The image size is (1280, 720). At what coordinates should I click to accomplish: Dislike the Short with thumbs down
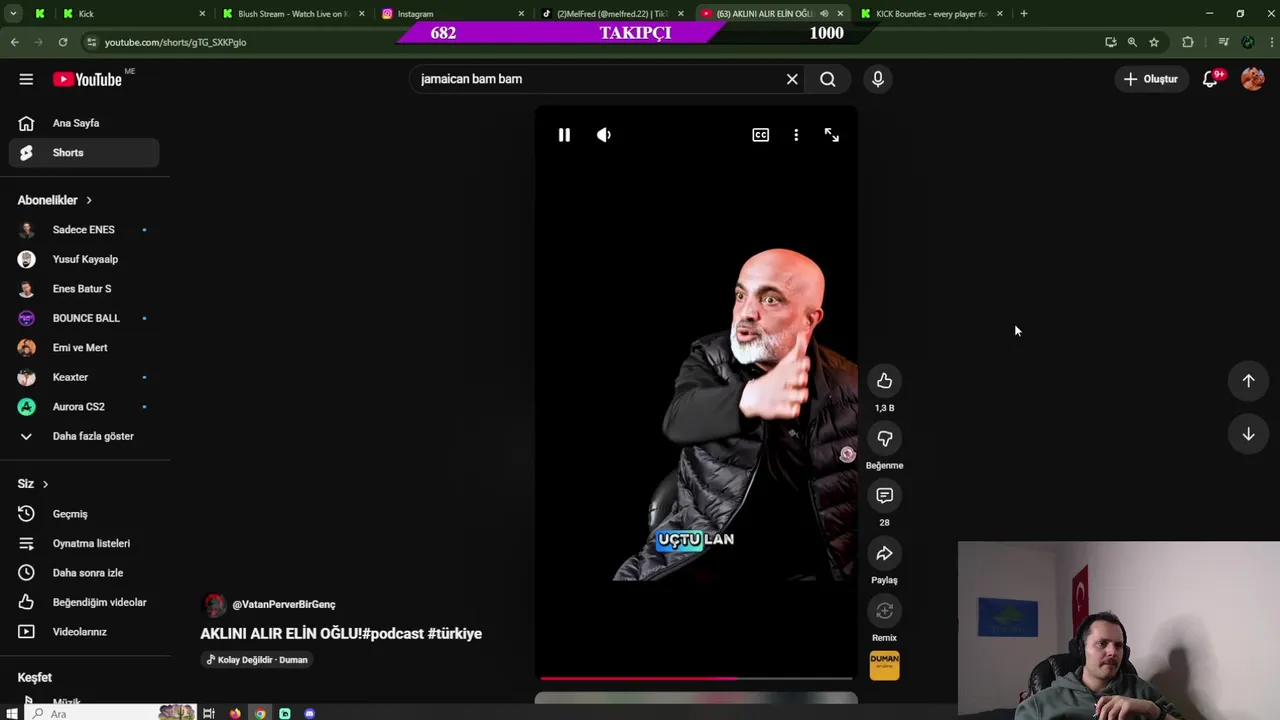[884, 439]
